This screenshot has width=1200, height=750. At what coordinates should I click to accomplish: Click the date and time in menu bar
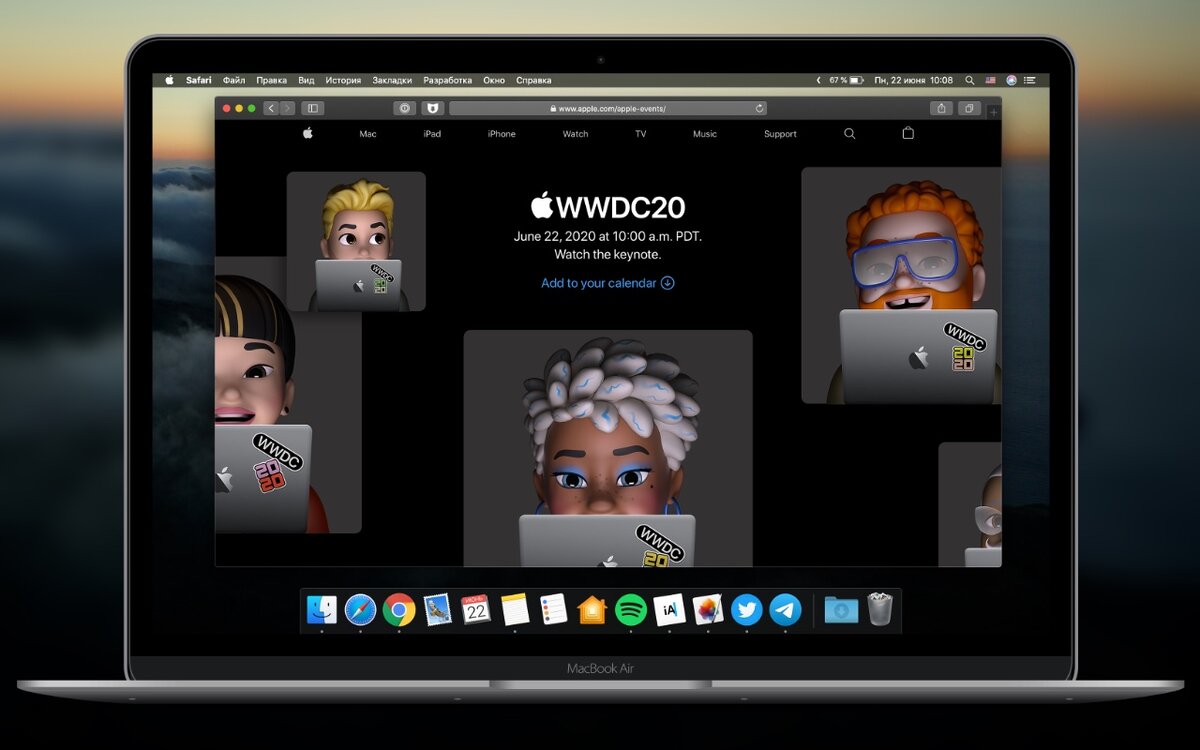point(913,80)
